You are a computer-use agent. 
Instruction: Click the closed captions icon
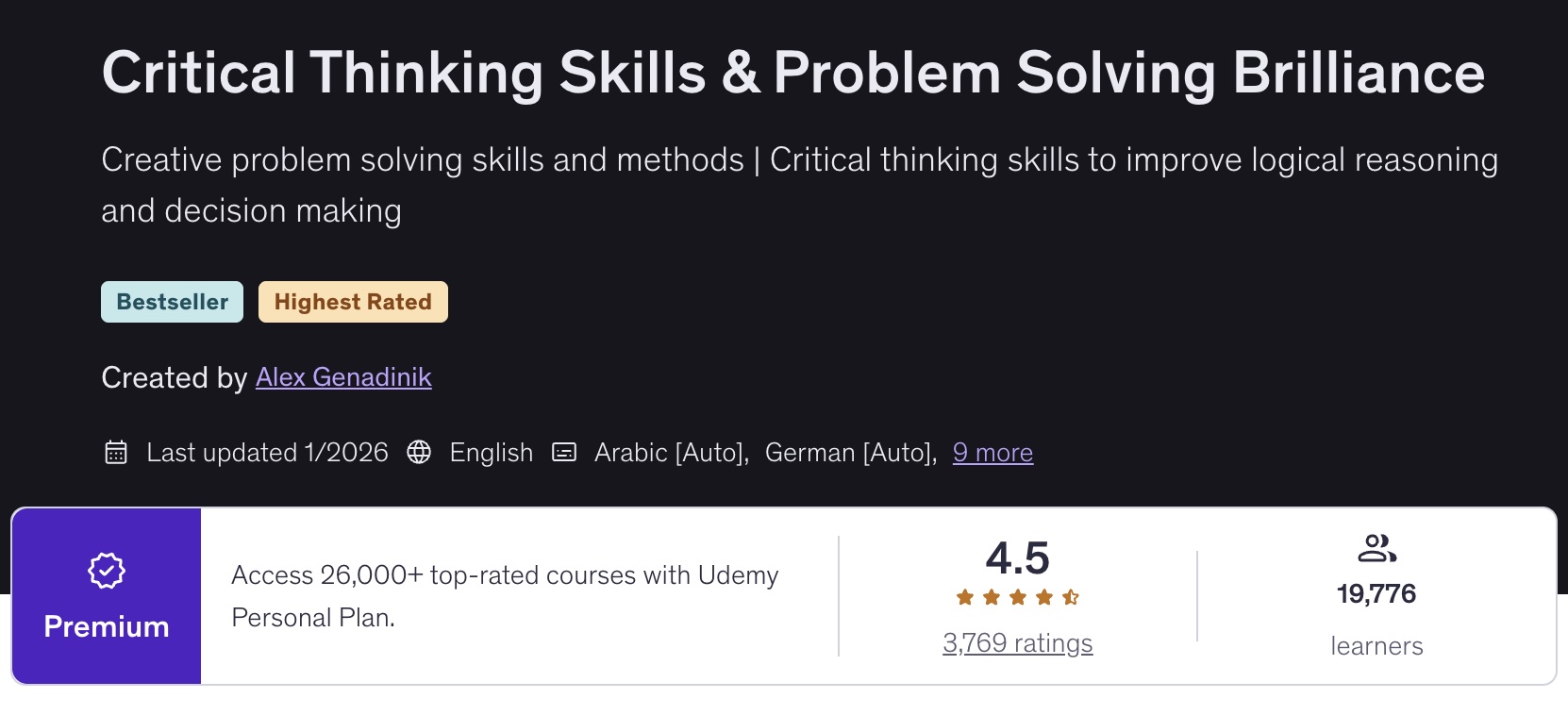point(564,453)
